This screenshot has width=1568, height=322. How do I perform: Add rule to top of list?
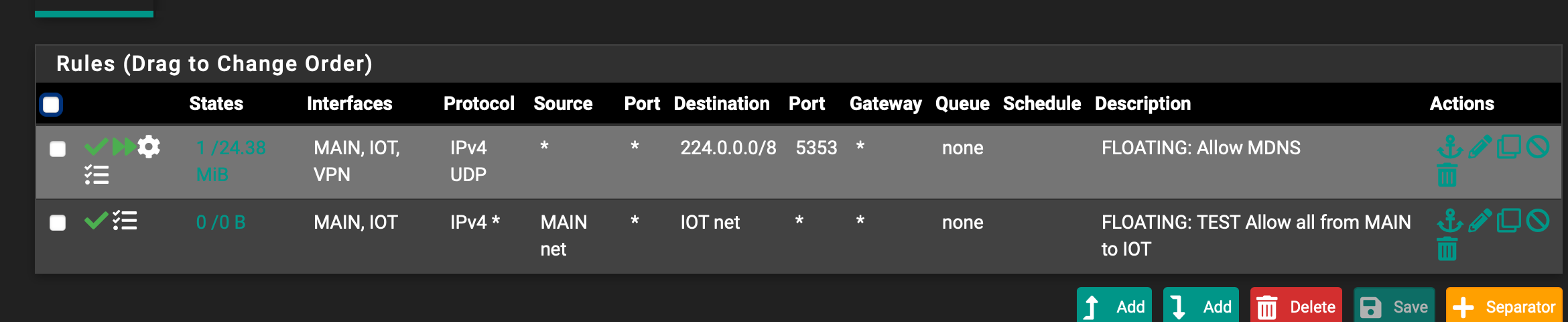(1114, 307)
